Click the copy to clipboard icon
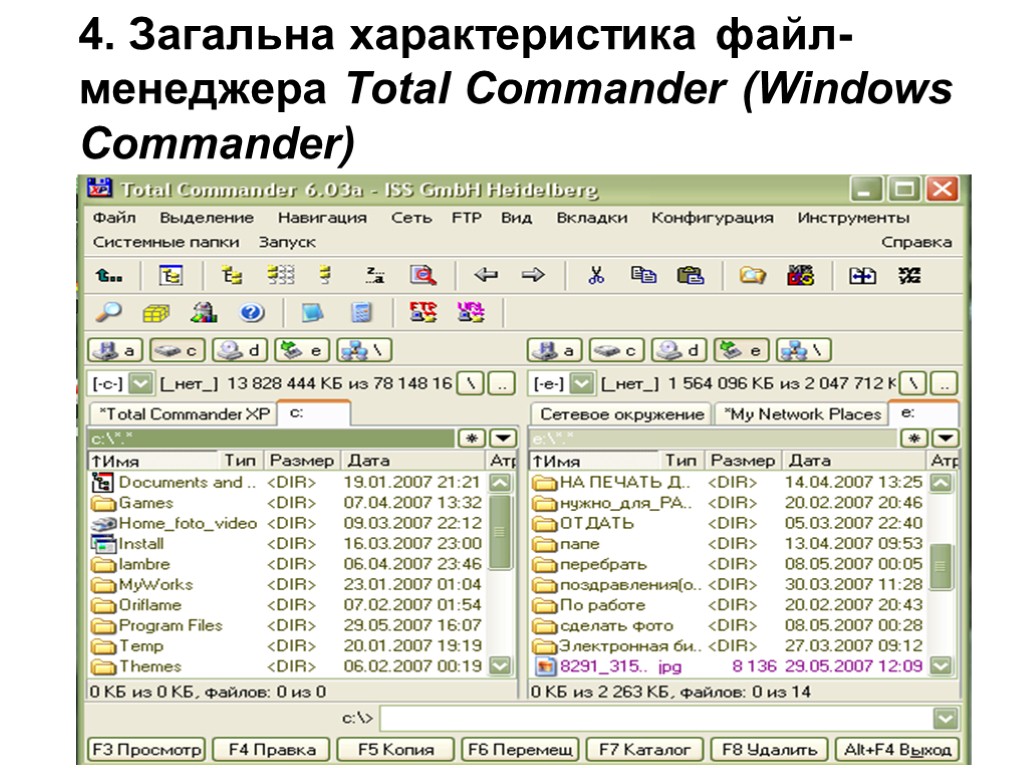 tap(643, 275)
